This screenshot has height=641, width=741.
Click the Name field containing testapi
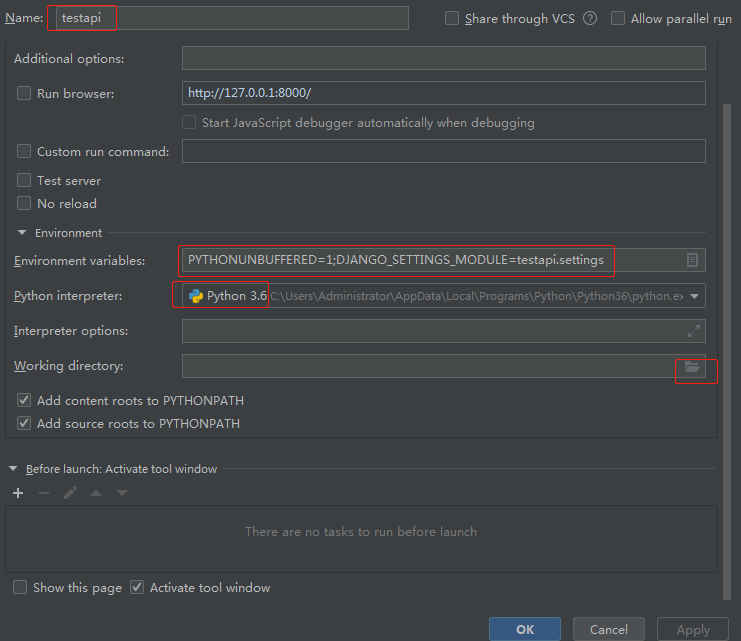[232, 18]
